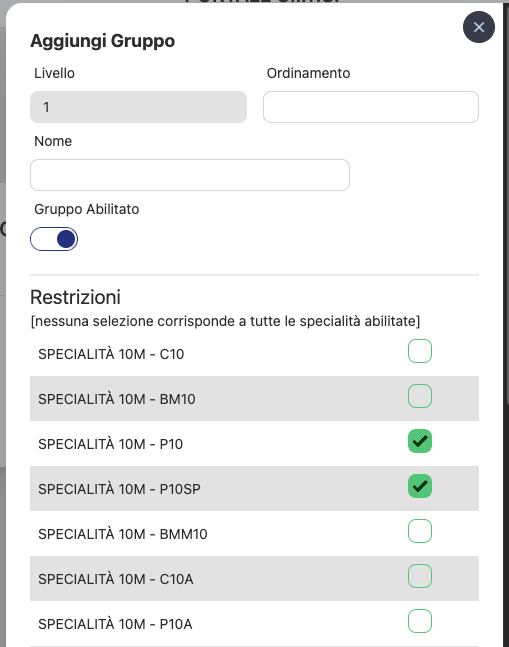Viewport: 509px width, 647px height.
Task: Close the Aggiungi Gruppo dialog
Action: coord(478,27)
